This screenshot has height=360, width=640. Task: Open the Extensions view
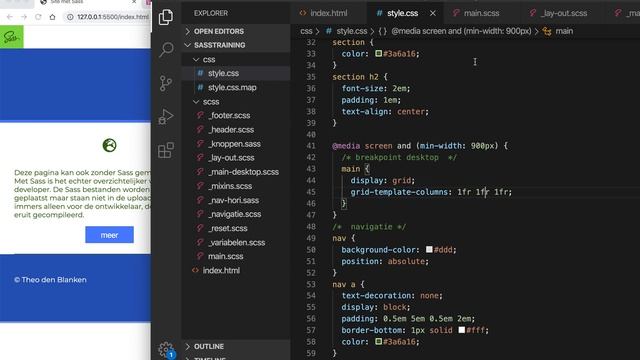[x=166, y=150]
